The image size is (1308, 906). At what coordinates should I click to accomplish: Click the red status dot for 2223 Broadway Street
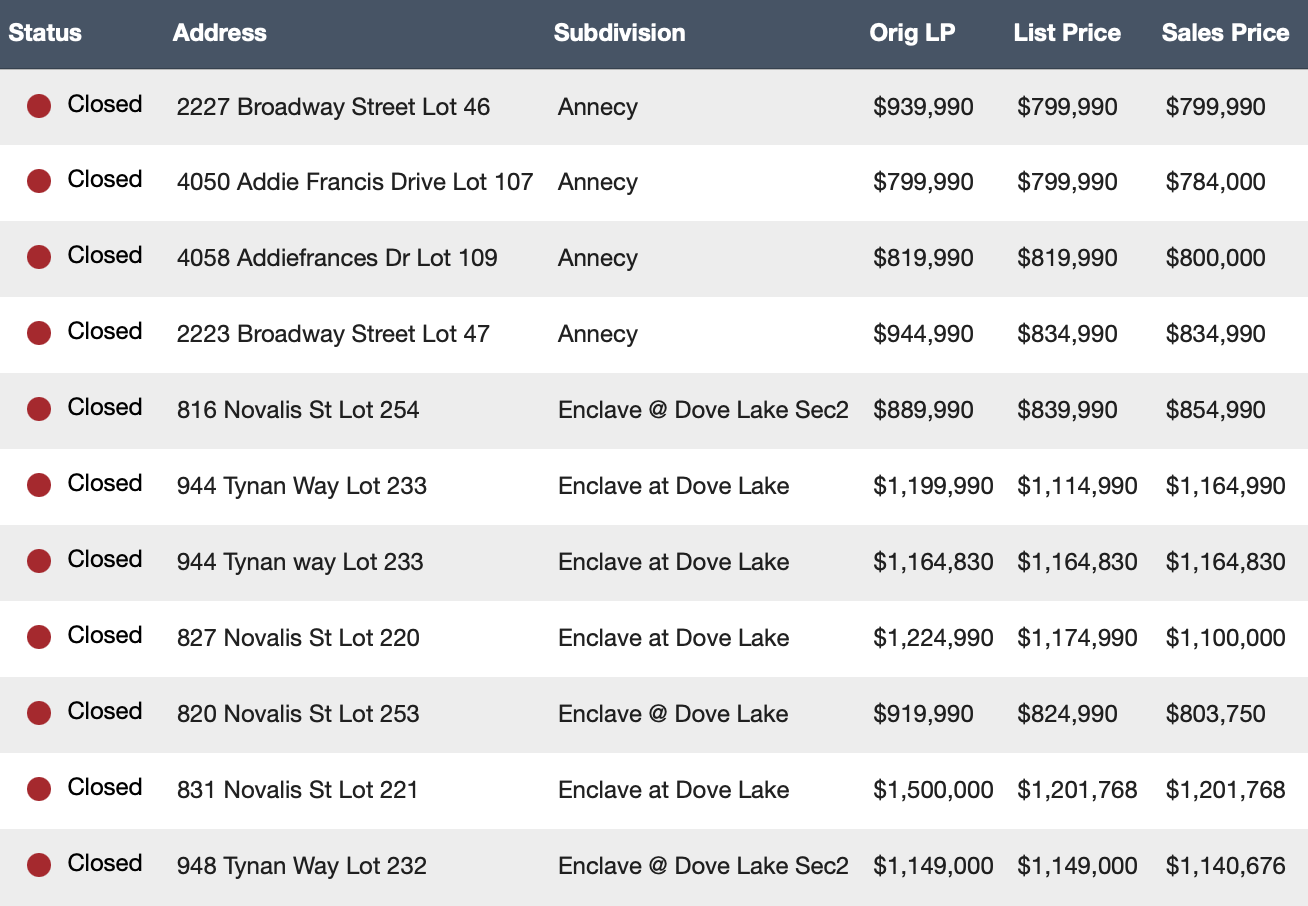coord(39,333)
